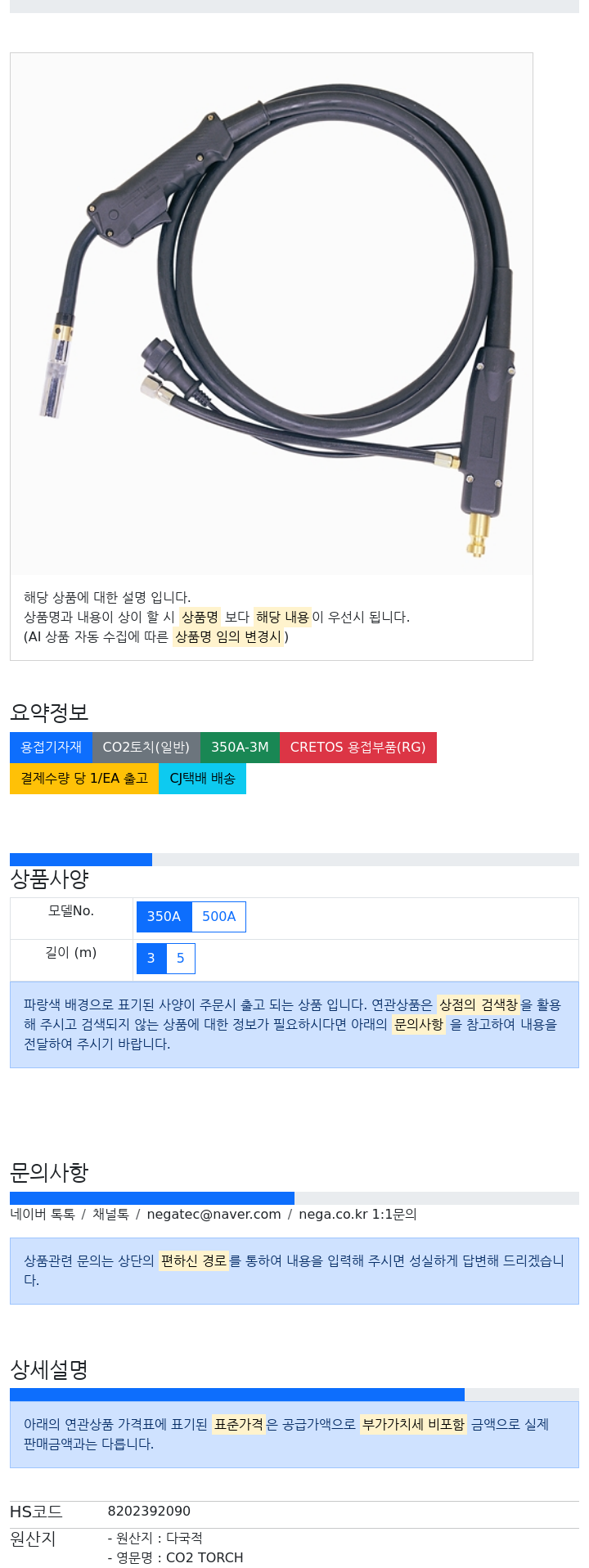The height and width of the screenshot is (1568, 589).
Task: Click the highlighted 상점의 검색창 text
Action: coord(479,1004)
